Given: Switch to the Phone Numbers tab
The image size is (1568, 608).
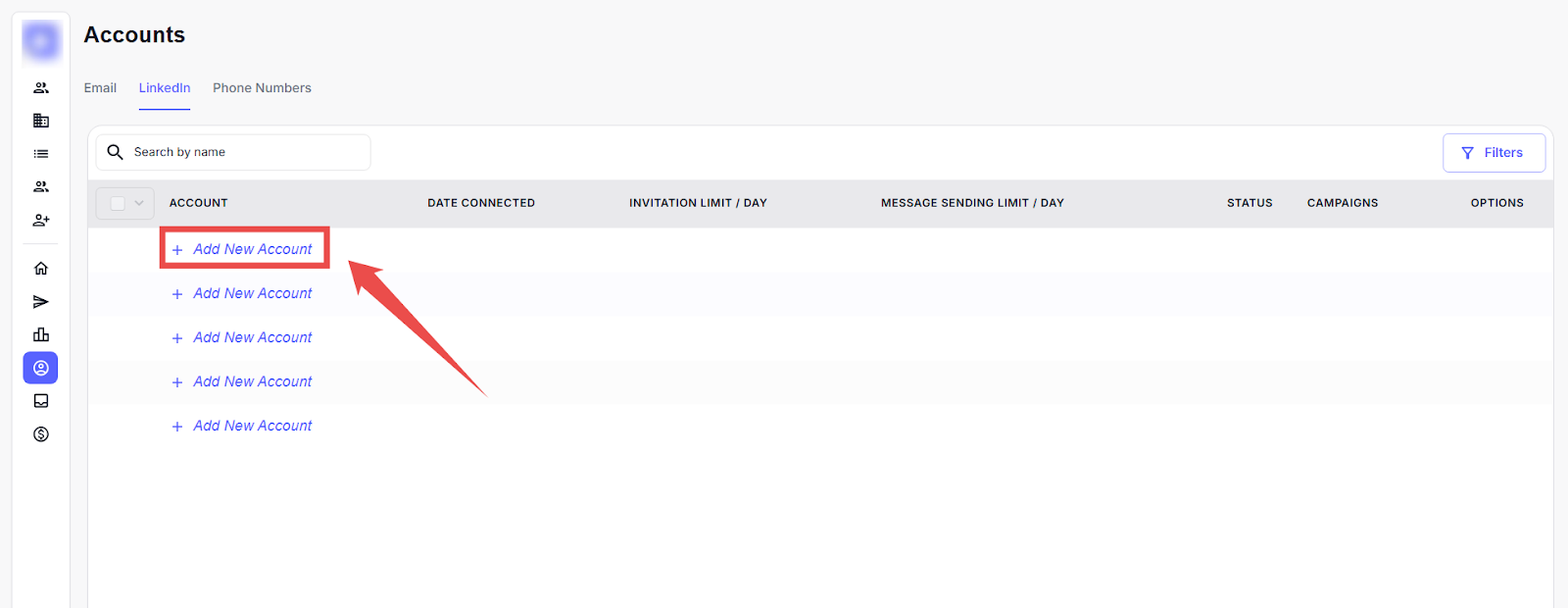Looking at the screenshot, I should pyautogui.click(x=262, y=88).
